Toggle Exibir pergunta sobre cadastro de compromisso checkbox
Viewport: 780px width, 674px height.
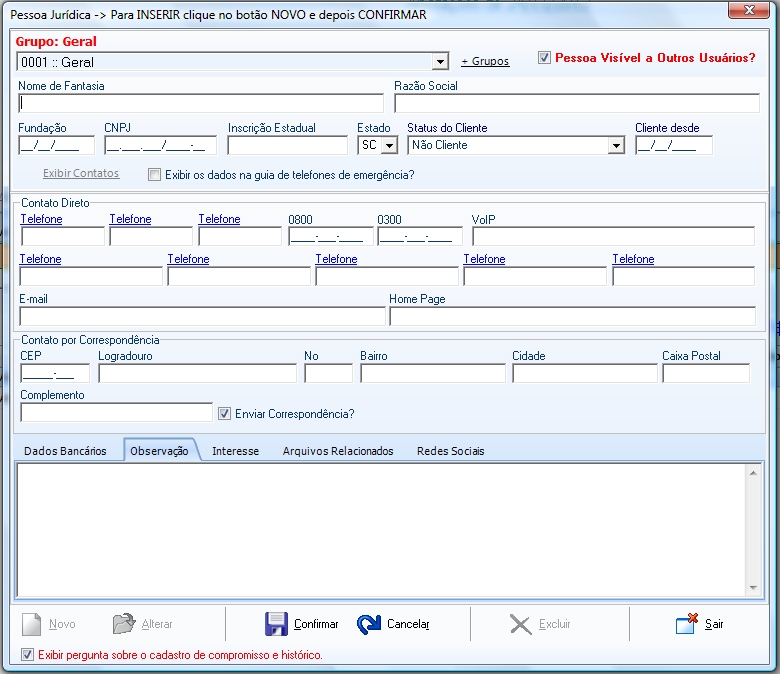click(27, 655)
